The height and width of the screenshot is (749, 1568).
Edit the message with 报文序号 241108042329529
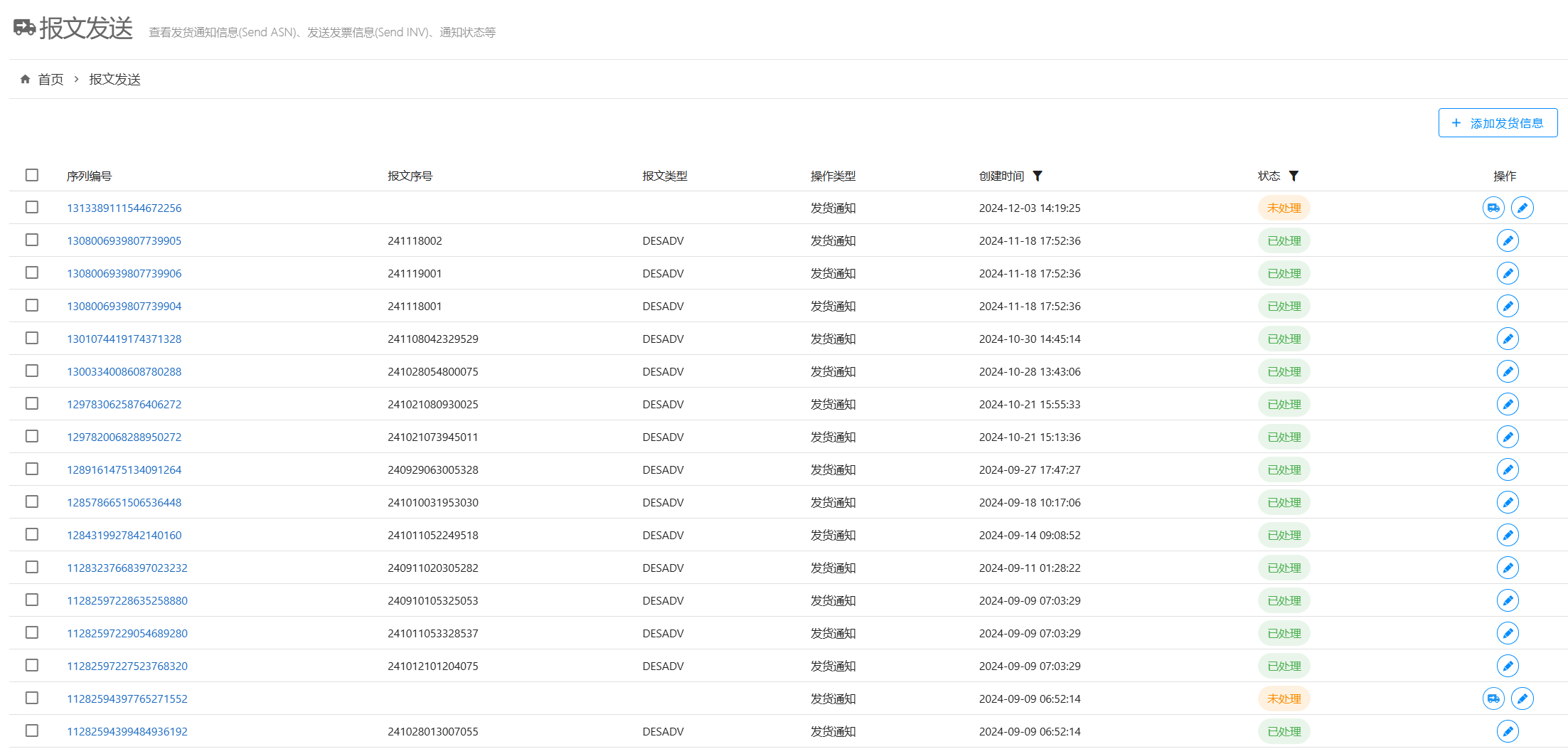click(x=1507, y=339)
